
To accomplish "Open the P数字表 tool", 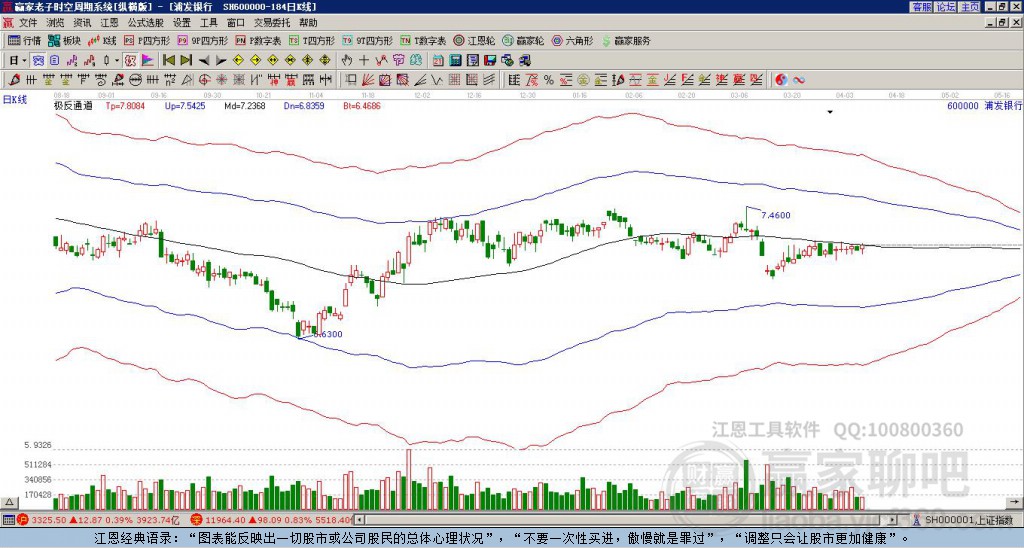I will pyautogui.click(x=258, y=40).
